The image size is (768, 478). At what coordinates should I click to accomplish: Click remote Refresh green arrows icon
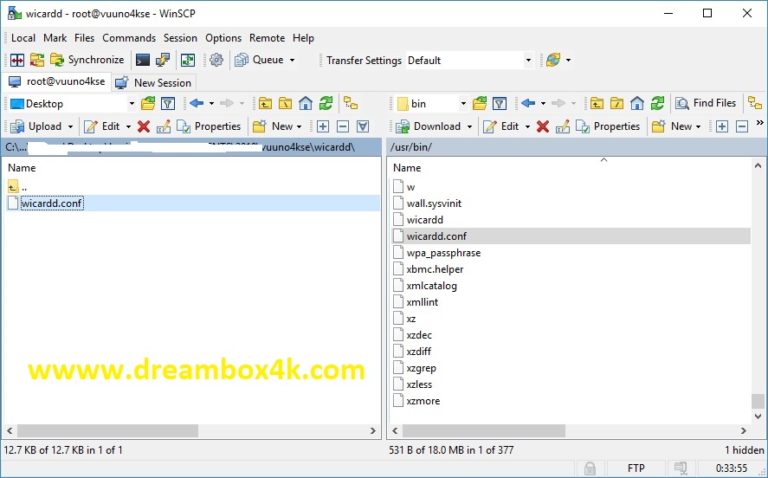click(x=657, y=103)
